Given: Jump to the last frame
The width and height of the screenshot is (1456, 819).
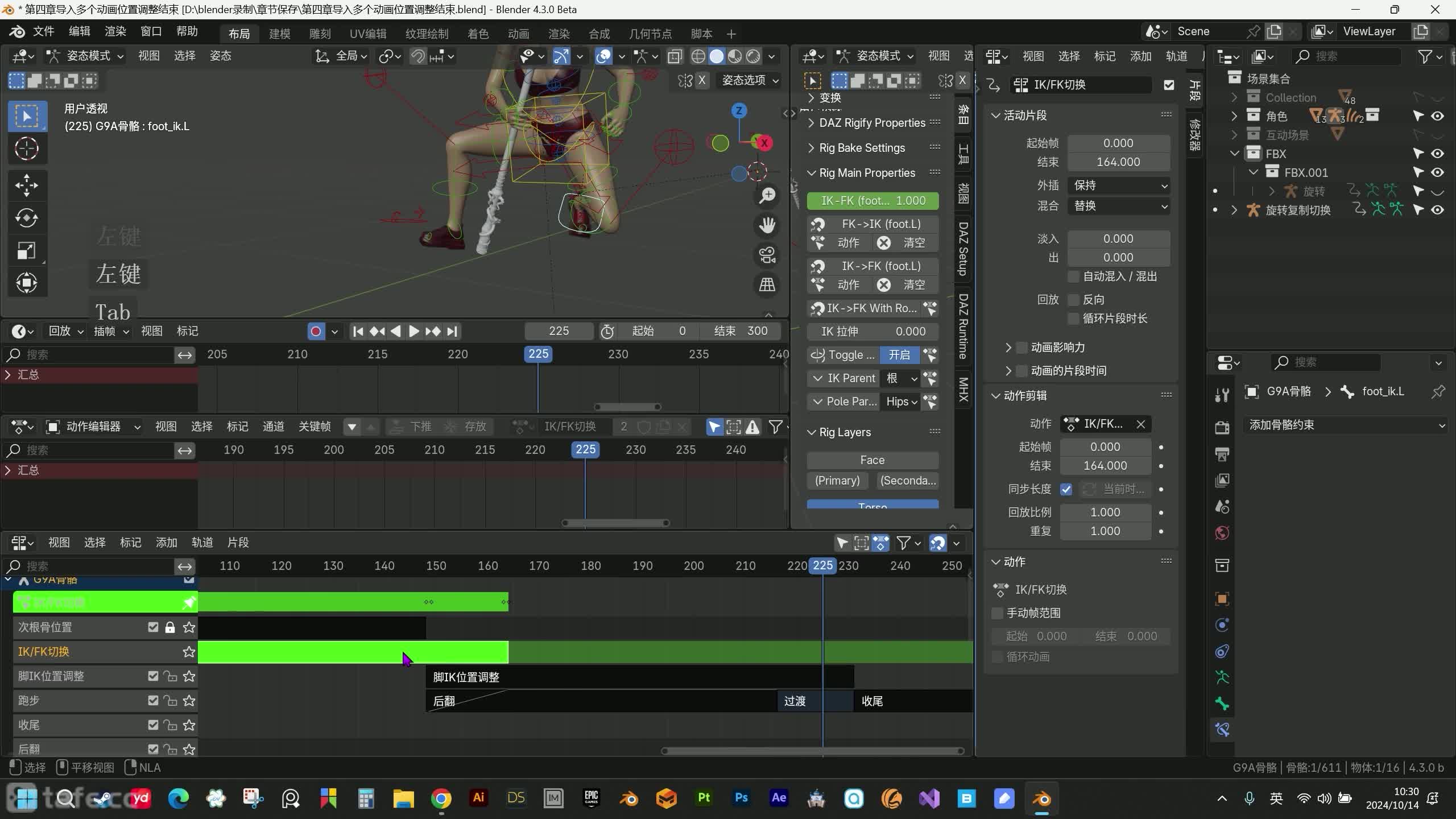Looking at the screenshot, I should click(x=452, y=331).
